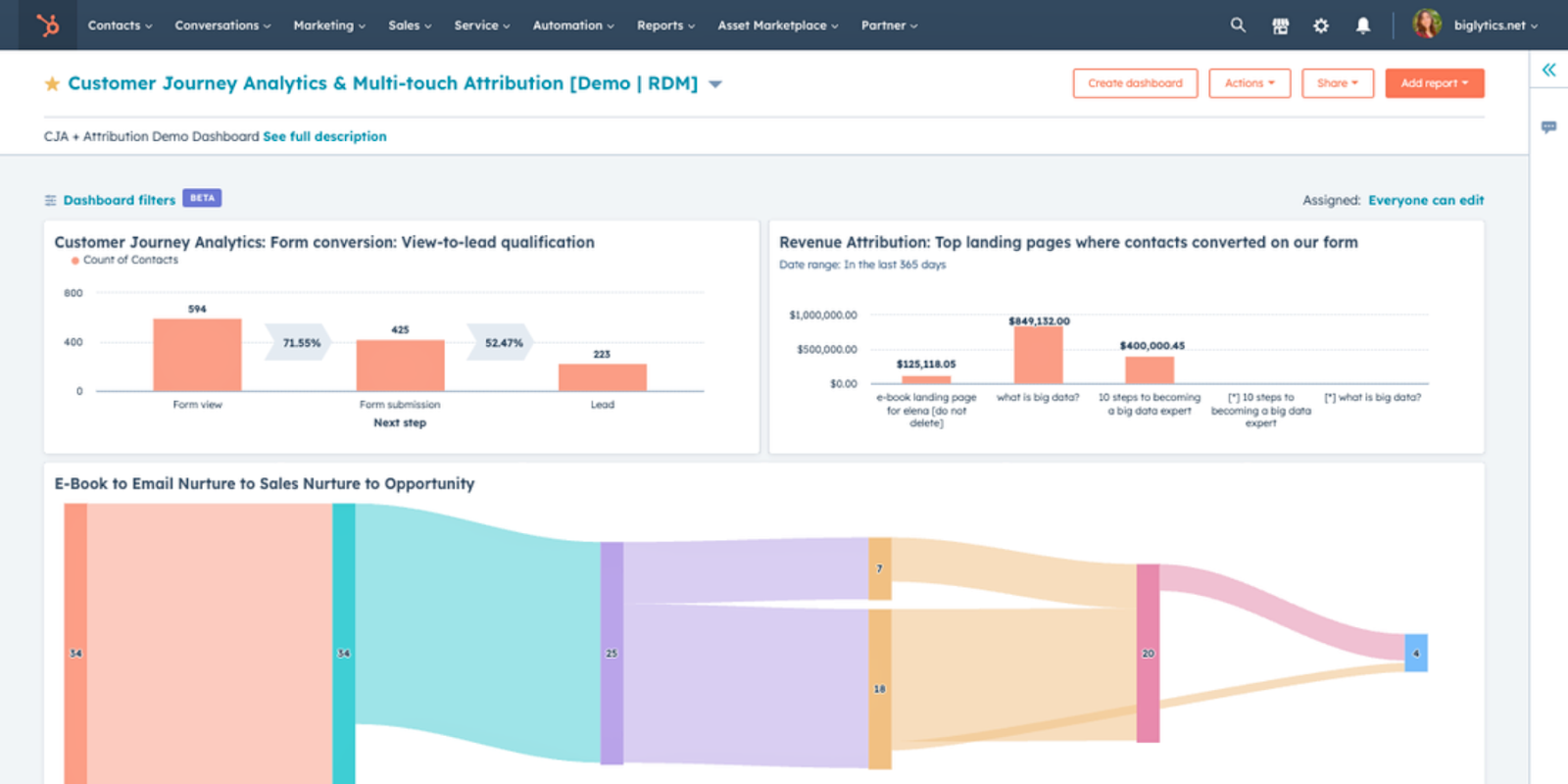Open the Share dropdown button
This screenshot has height=784, width=1568.
(1338, 83)
